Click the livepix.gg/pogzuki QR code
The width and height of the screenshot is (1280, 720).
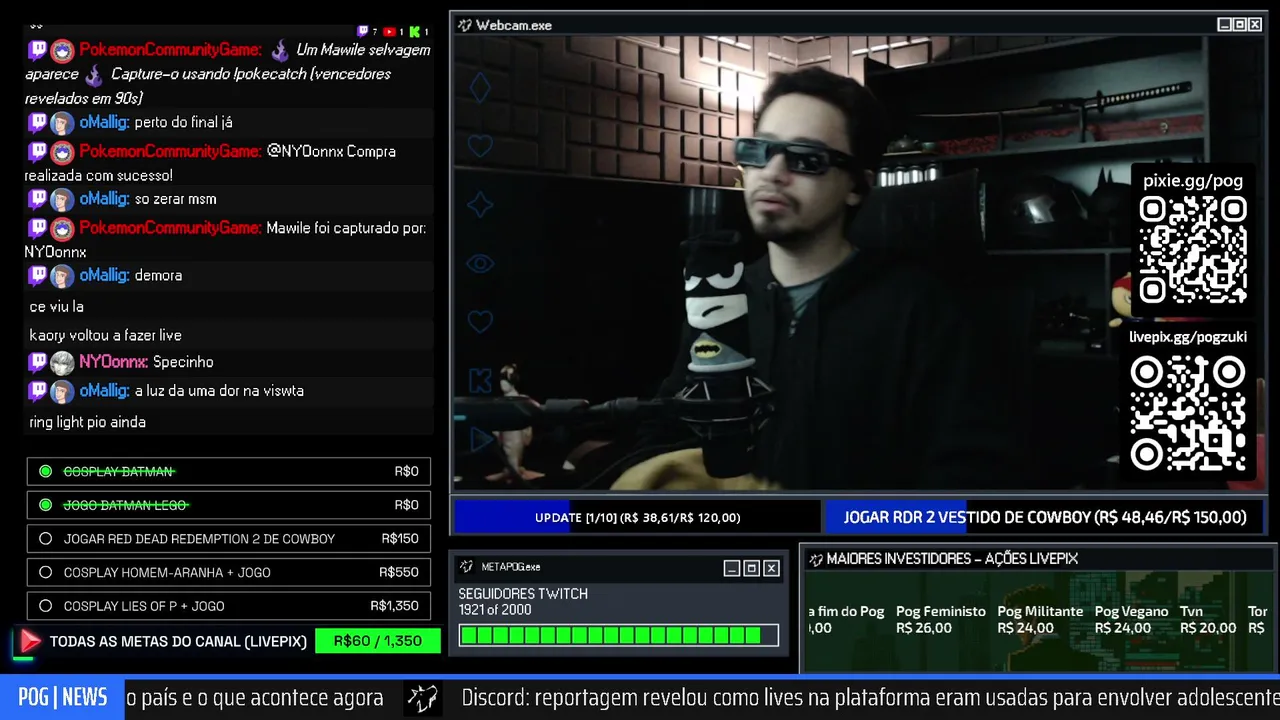tap(1188, 413)
